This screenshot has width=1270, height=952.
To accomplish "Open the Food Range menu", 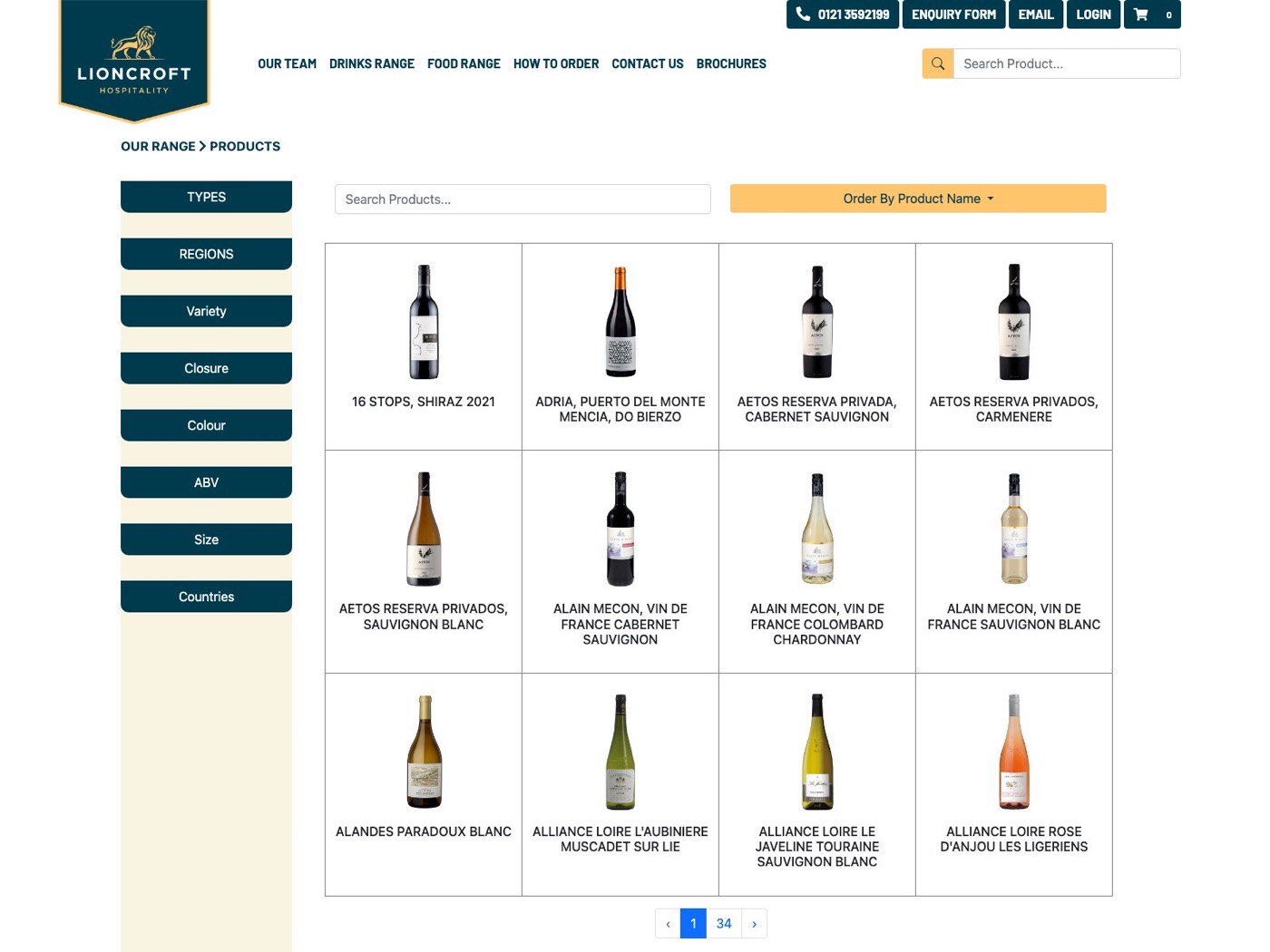I will point(464,63).
